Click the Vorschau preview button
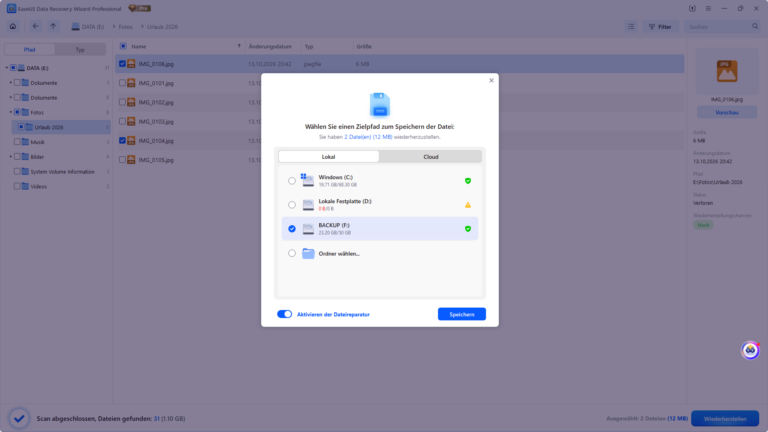This screenshot has height=432, width=768. 726,113
